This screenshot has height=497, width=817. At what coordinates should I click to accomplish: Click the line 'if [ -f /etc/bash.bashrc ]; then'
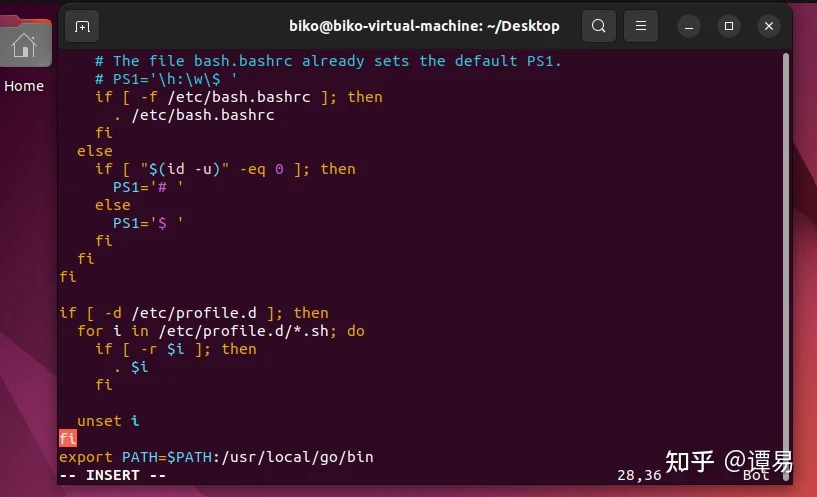[x=239, y=97]
